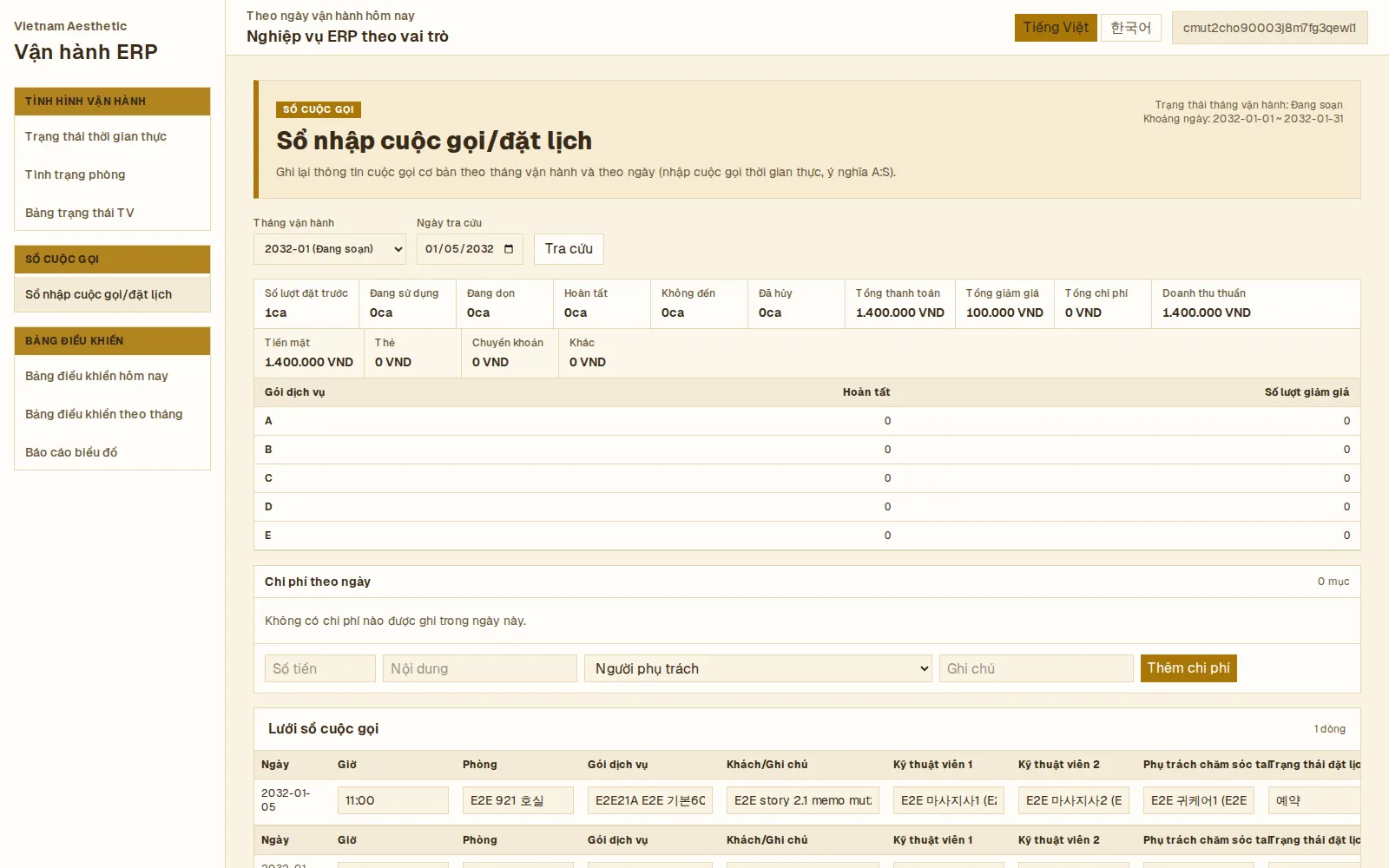Click service package row E
This screenshot has height=868, width=1389.
click(x=807, y=536)
